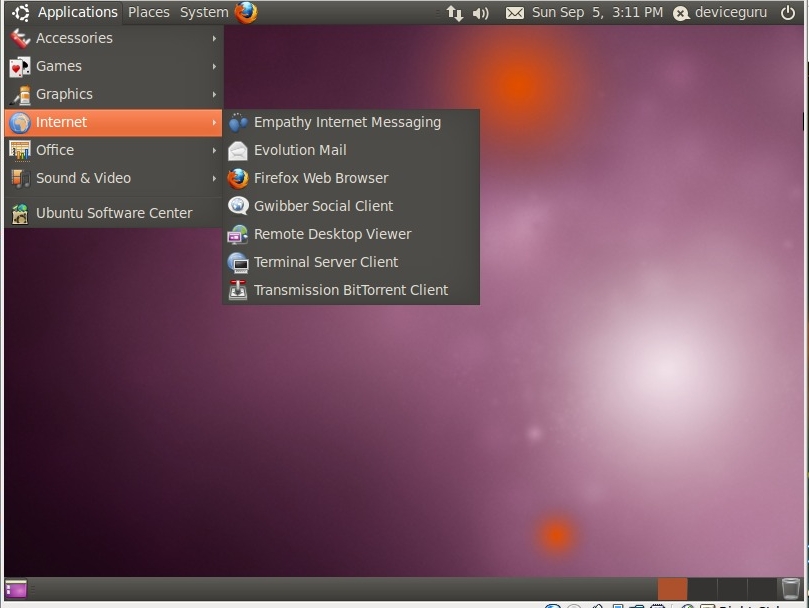This screenshot has height=608, width=809.
Task: Open the network connections indicator
Action: click(455, 13)
